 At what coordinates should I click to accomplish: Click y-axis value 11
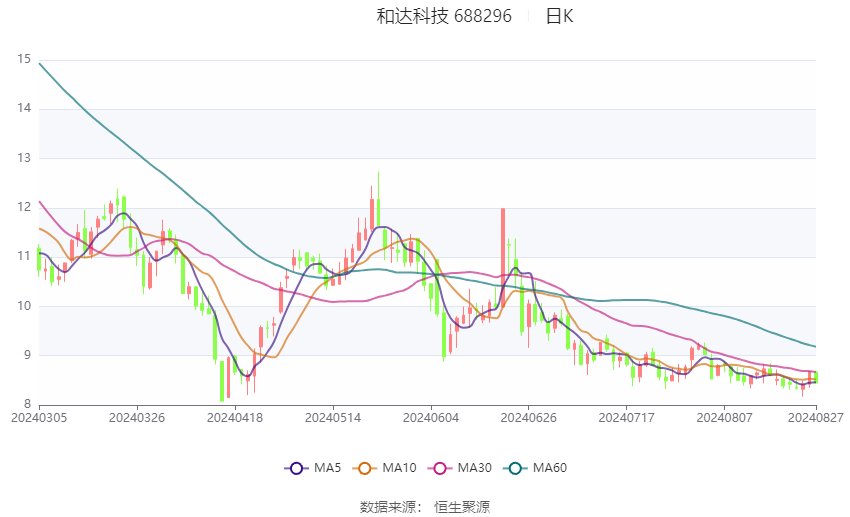pos(24,256)
